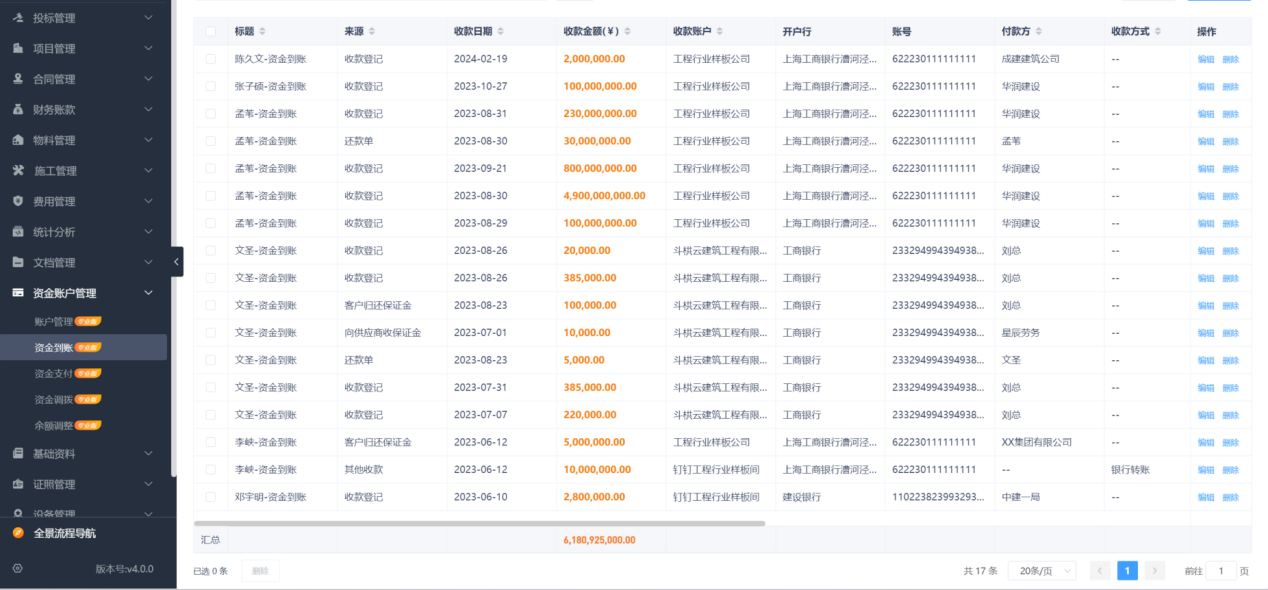Tick the checkbox for 陈久文-资金到账 row

coord(209,59)
